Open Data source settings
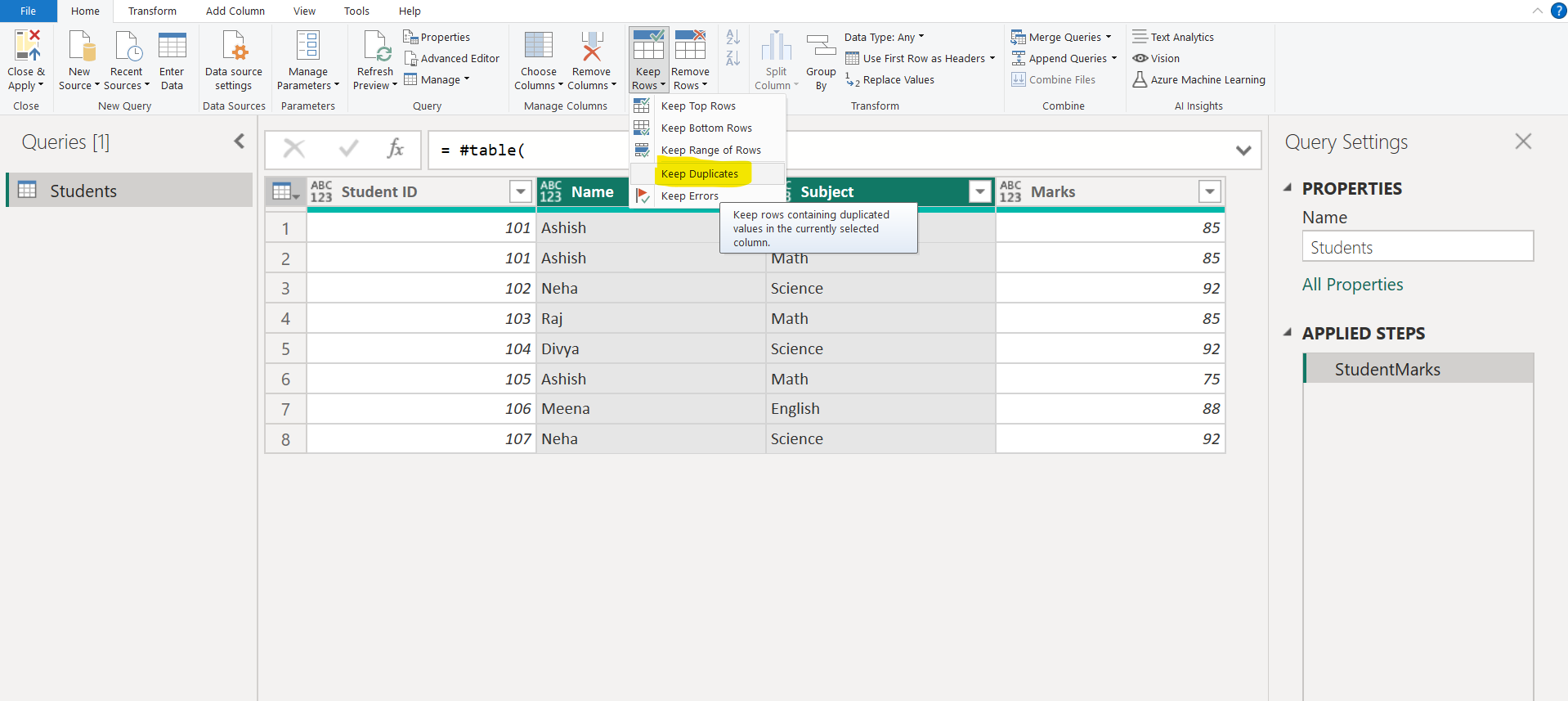This screenshot has width=1568, height=701. click(234, 46)
